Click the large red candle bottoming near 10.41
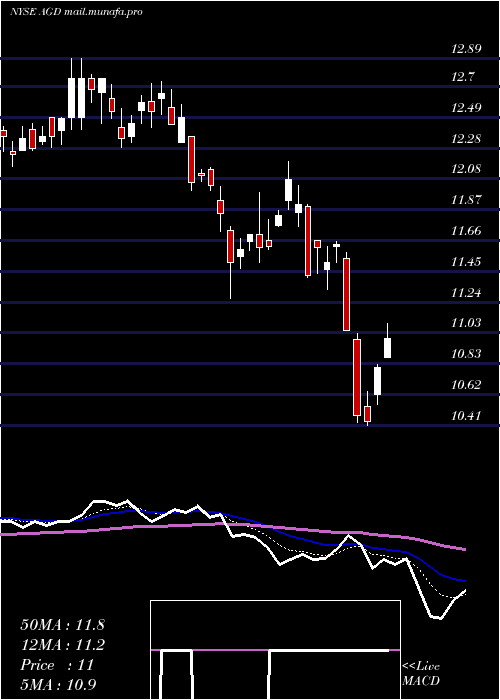 pos(357,377)
